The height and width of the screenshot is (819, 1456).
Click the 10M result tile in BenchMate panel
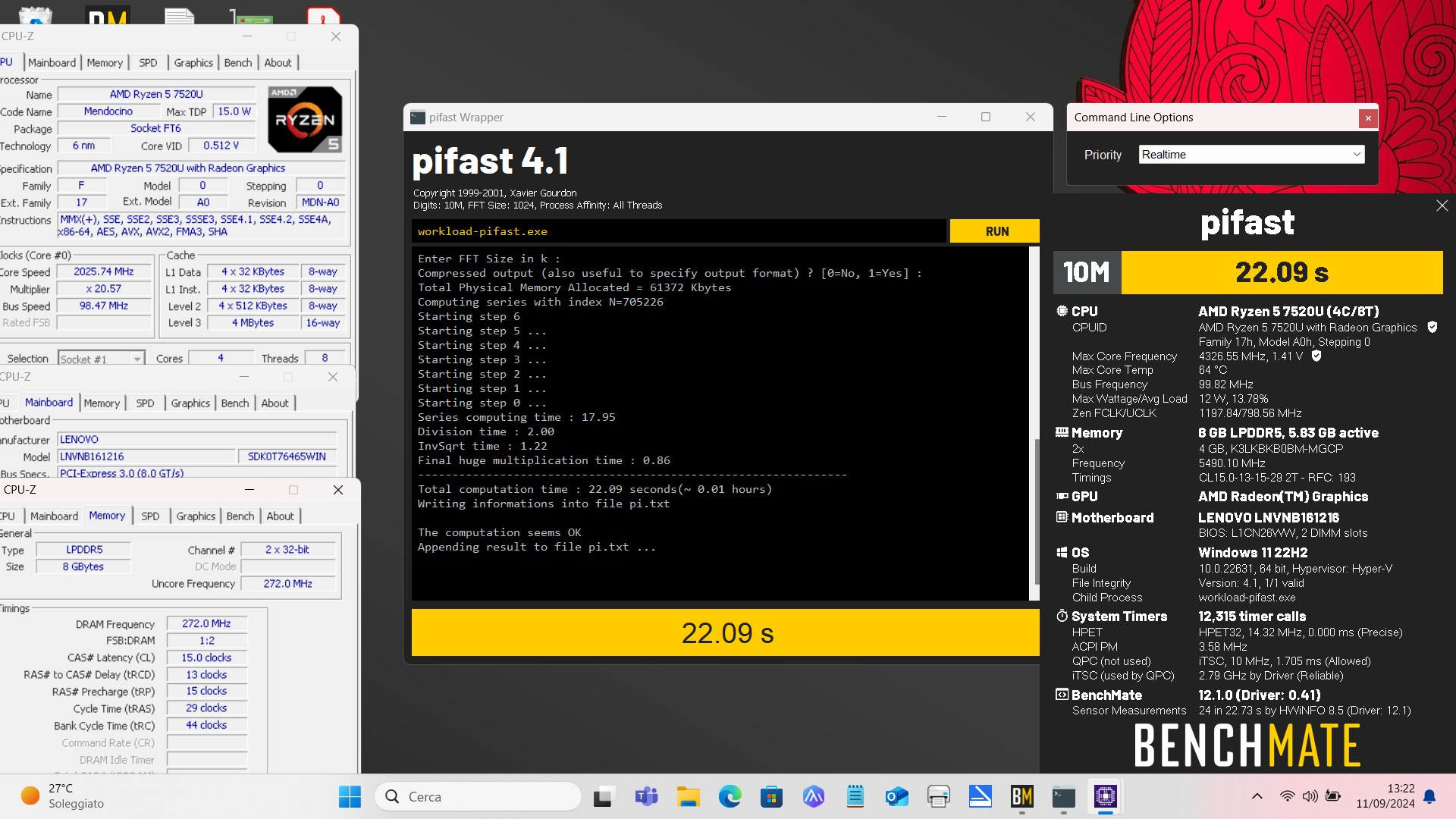[x=1087, y=272]
